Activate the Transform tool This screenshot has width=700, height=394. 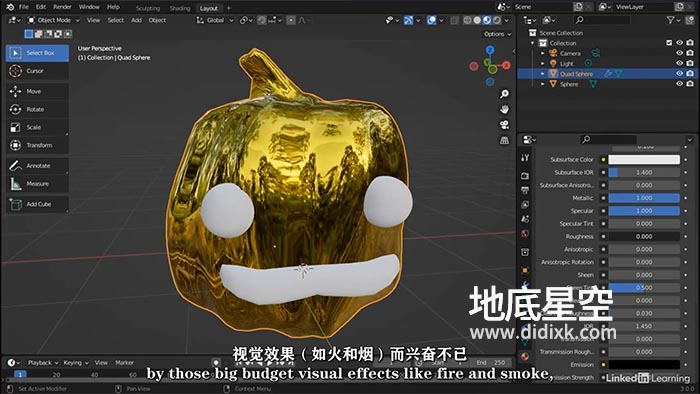click(37, 145)
